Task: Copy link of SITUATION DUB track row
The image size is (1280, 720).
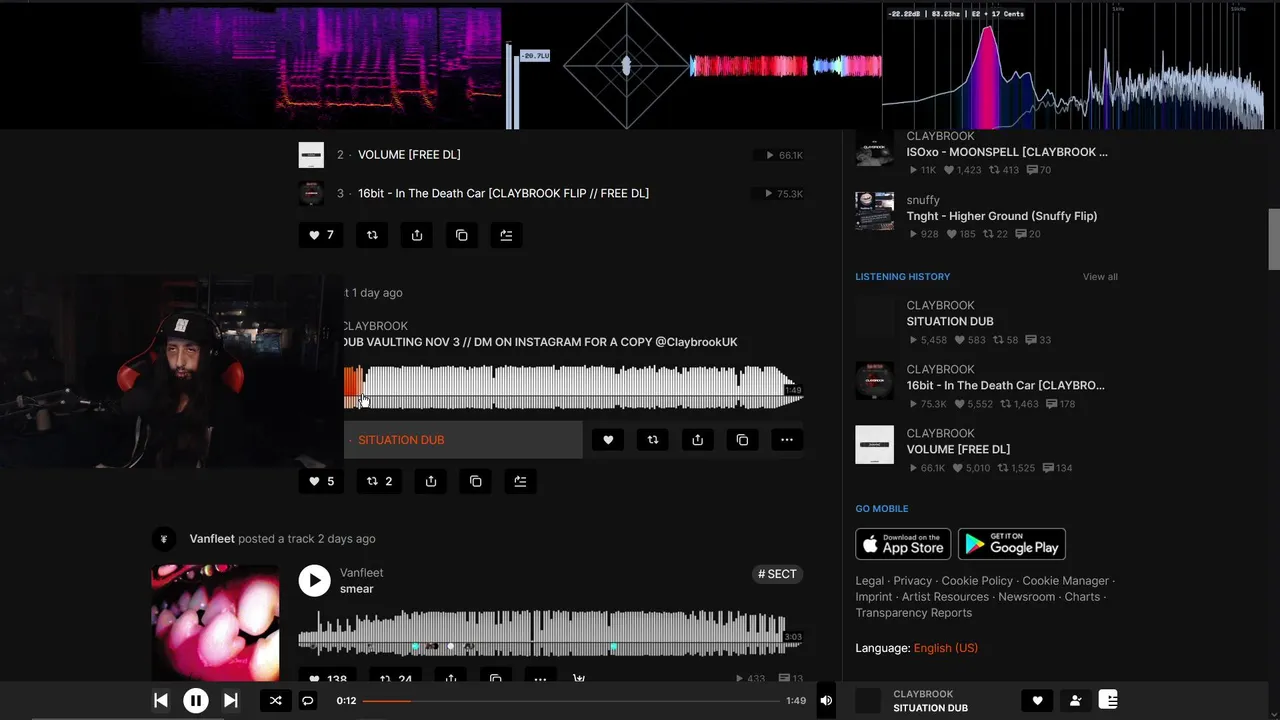Action: point(742,440)
